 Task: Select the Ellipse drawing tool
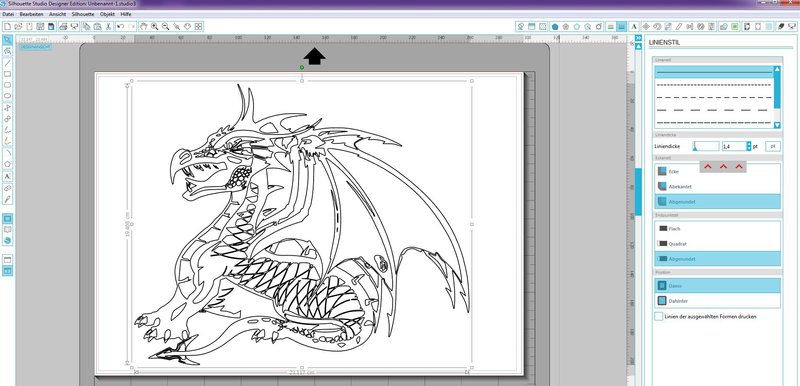click(8, 96)
